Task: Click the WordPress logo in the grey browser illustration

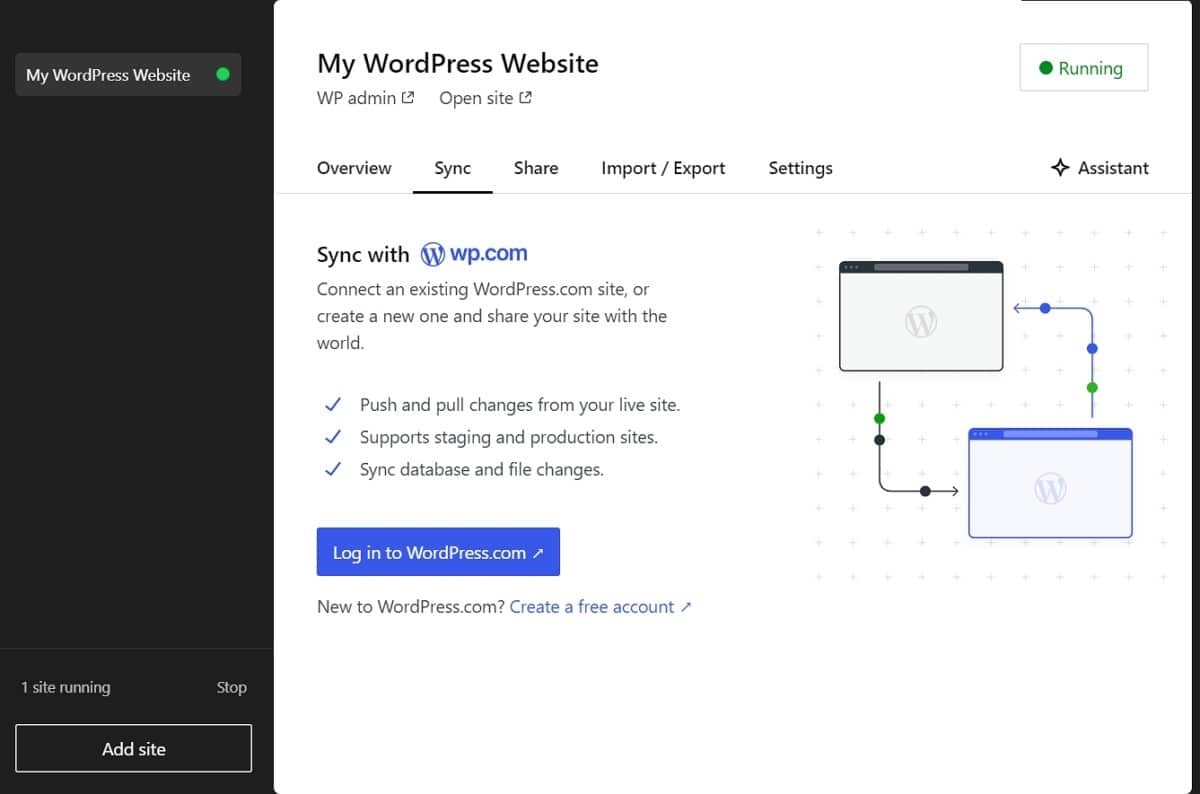Action: point(920,322)
